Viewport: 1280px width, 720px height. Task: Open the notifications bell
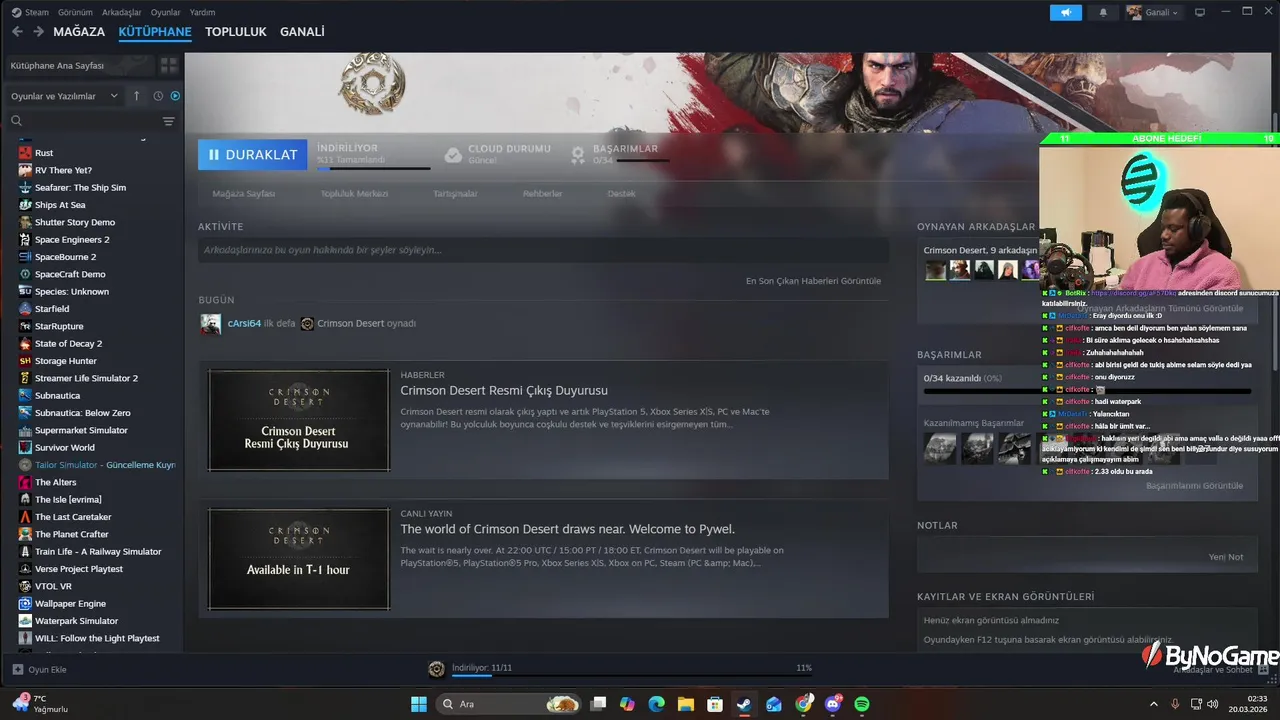pyautogui.click(x=1103, y=12)
